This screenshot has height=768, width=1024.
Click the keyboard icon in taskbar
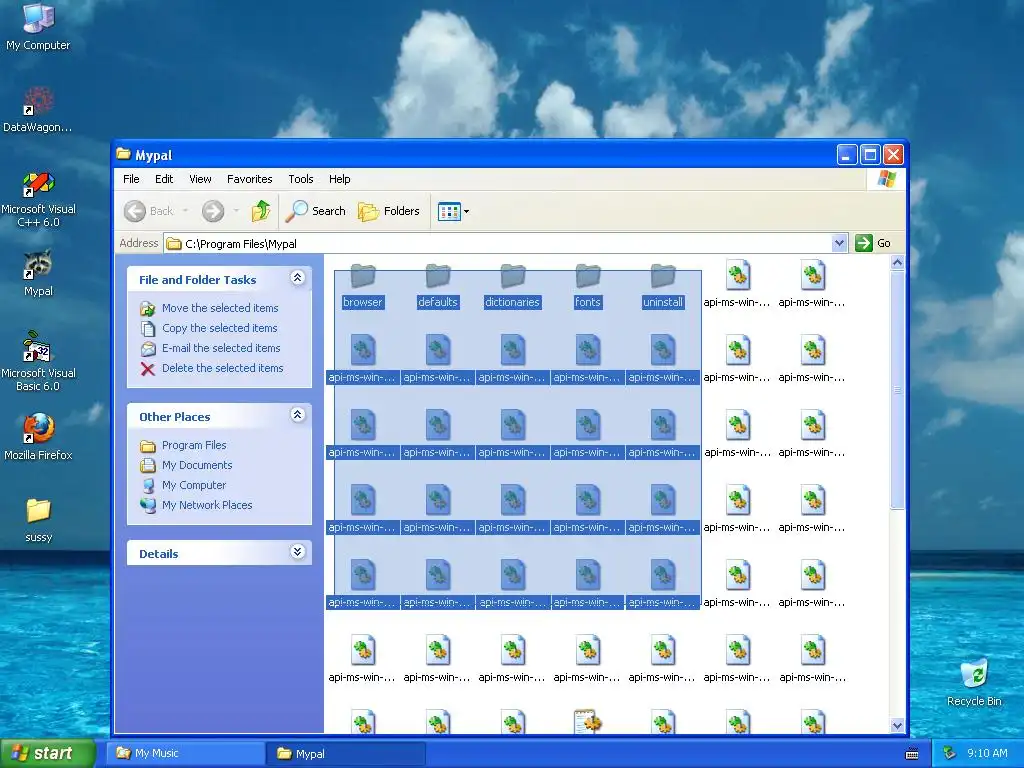pos(912,754)
